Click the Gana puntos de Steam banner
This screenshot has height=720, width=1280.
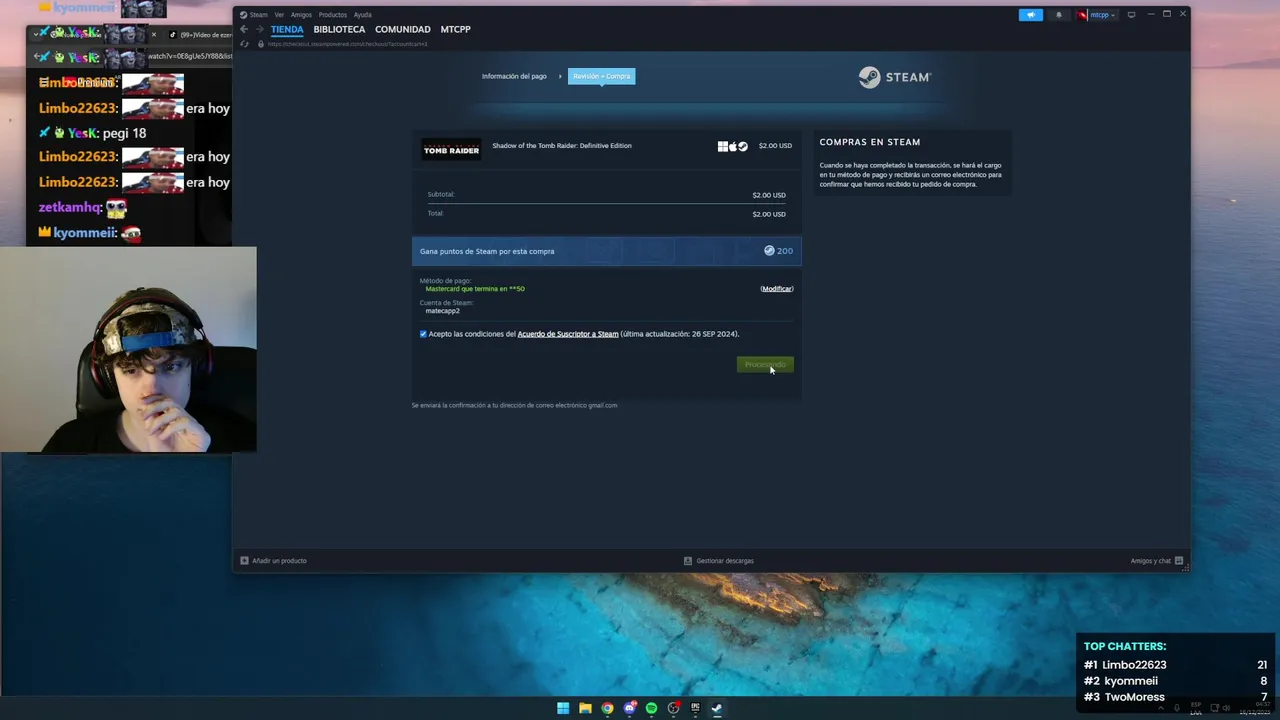coord(606,251)
